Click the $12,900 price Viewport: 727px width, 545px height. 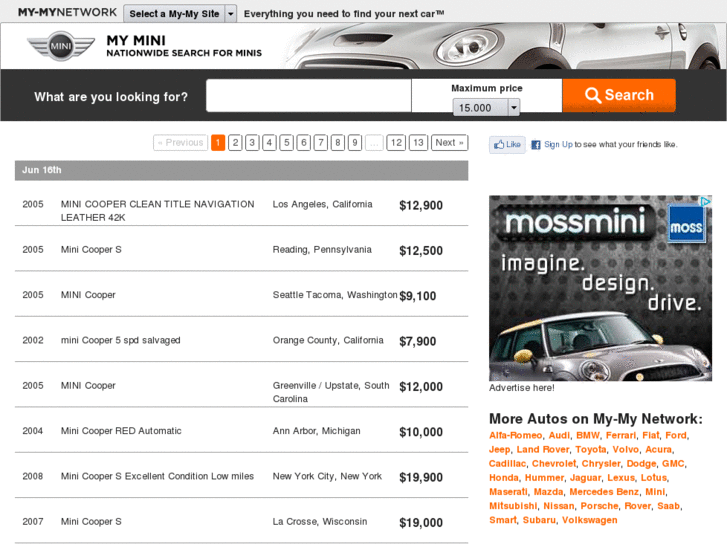pos(421,205)
